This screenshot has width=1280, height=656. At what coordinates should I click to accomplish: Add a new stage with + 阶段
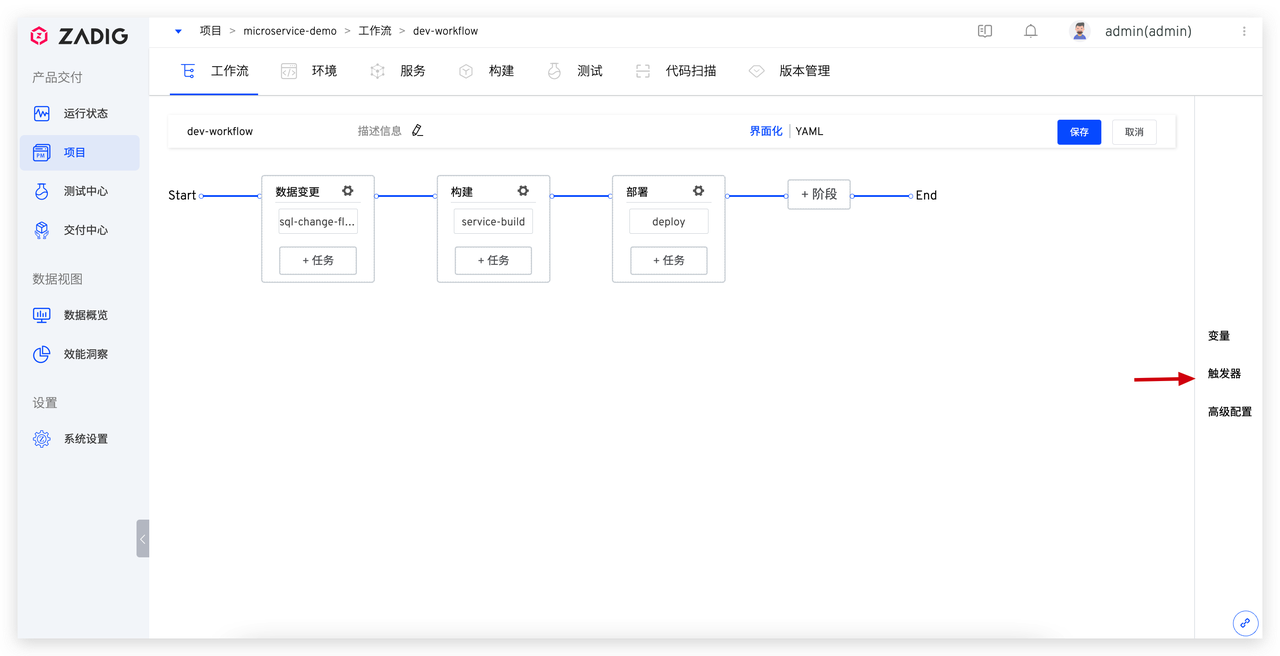pyautogui.click(x=819, y=194)
